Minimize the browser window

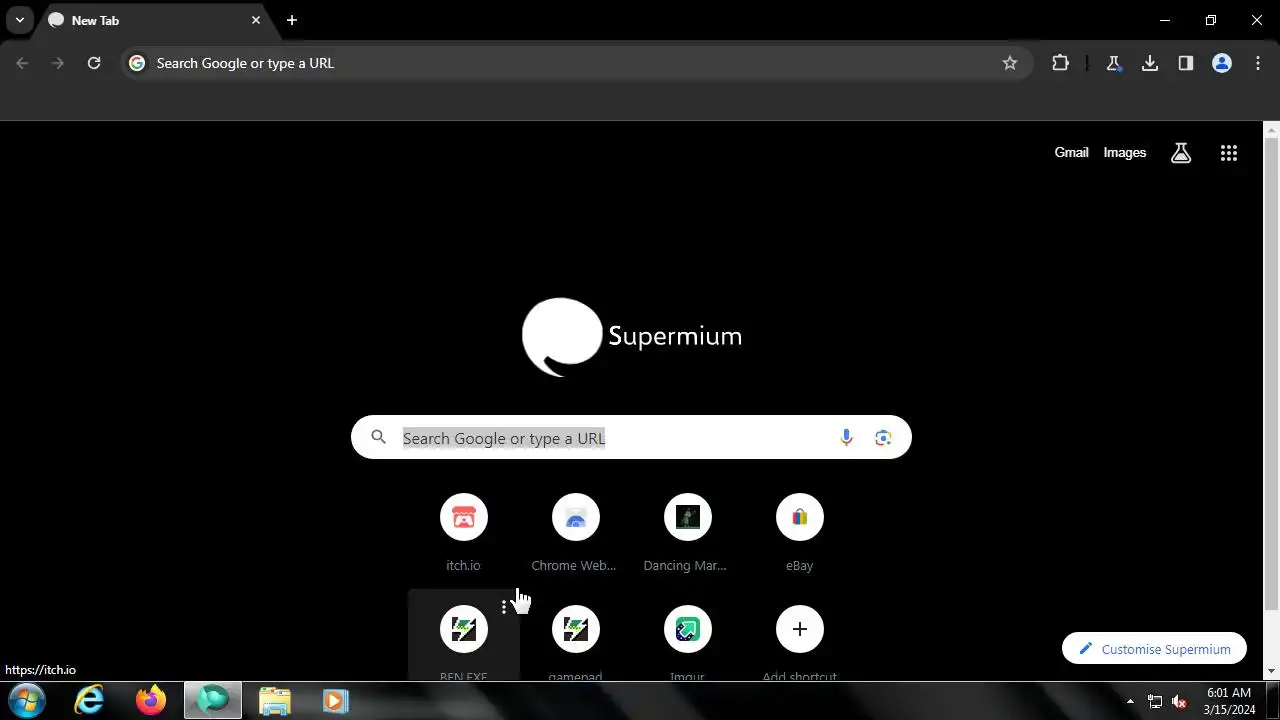pyautogui.click(x=1165, y=20)
